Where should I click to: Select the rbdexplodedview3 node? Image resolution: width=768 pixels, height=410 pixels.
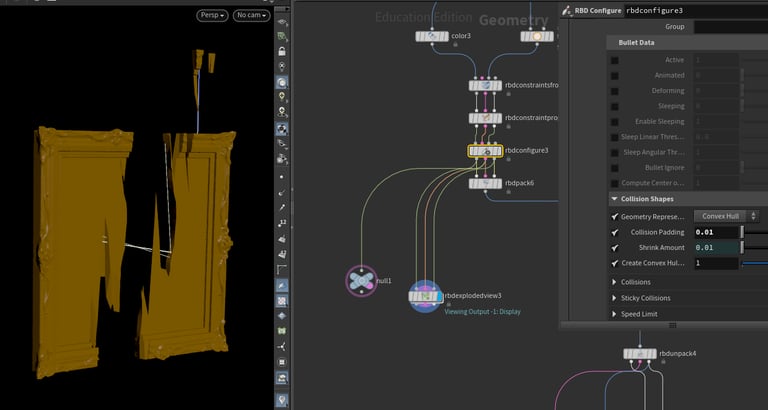pyautogui.click(x=425, y=296)
